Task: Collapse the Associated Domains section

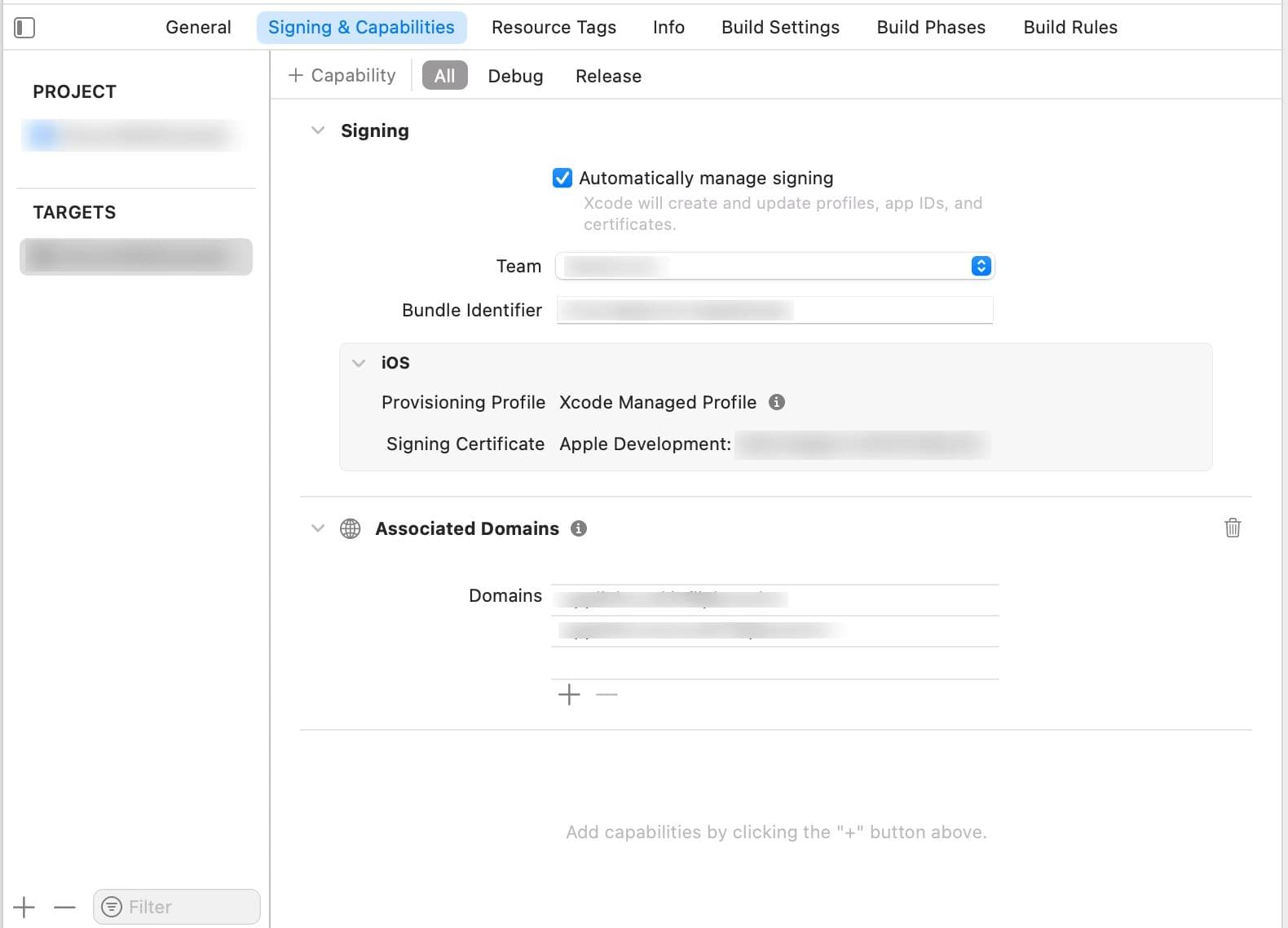Action: [x=318, y=528]
